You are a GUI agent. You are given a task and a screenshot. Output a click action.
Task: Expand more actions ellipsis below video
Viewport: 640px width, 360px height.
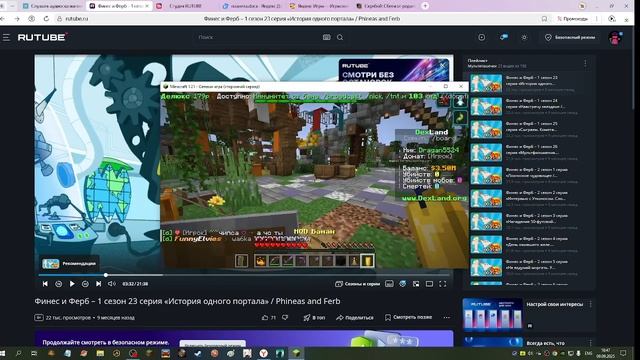(x=447, y=317)
